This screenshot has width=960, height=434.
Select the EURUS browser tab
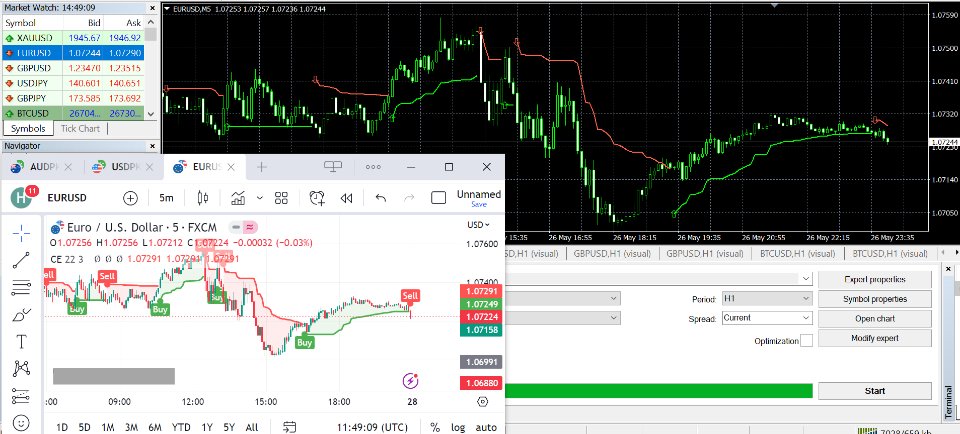coord(205,166)
